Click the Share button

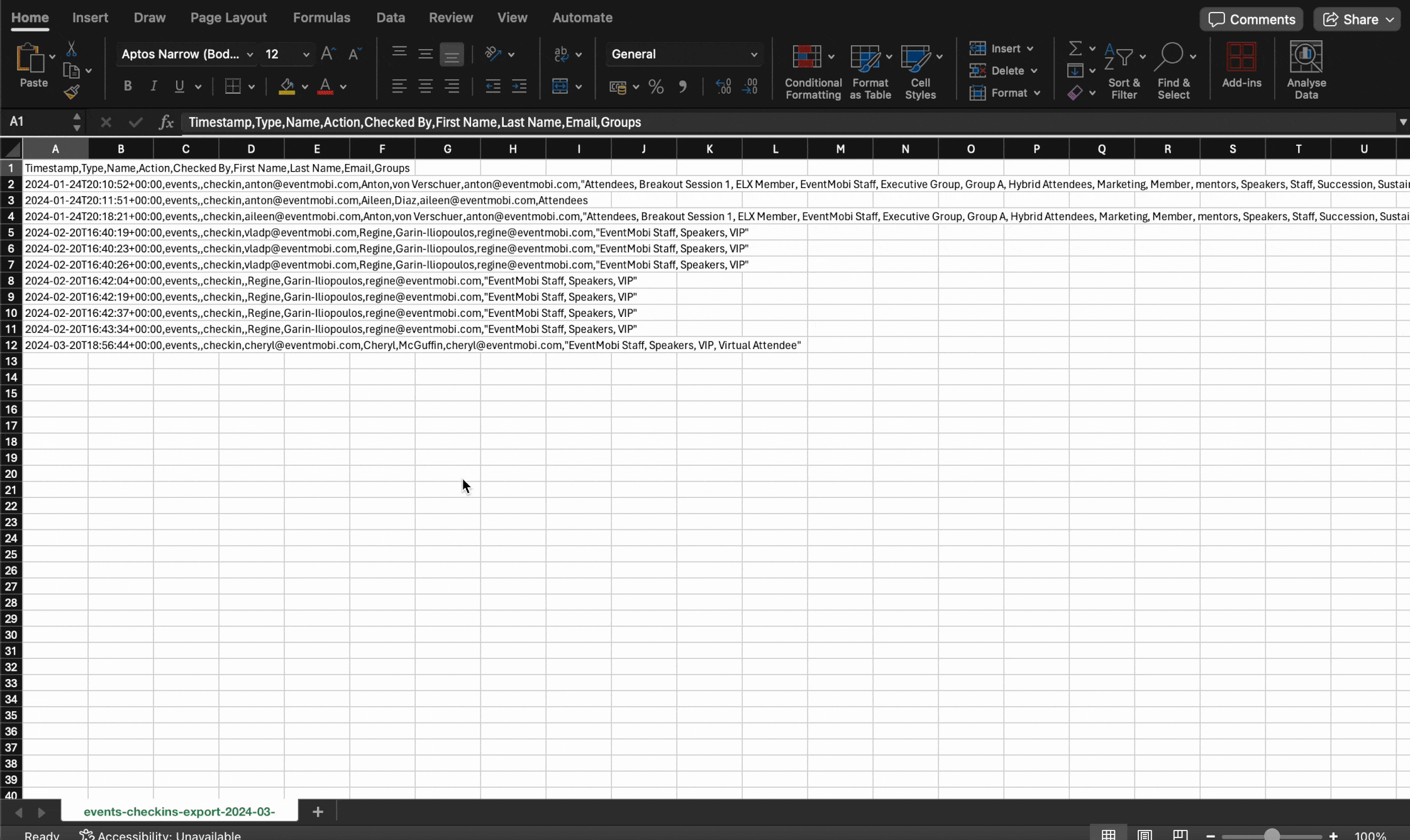1357,19
